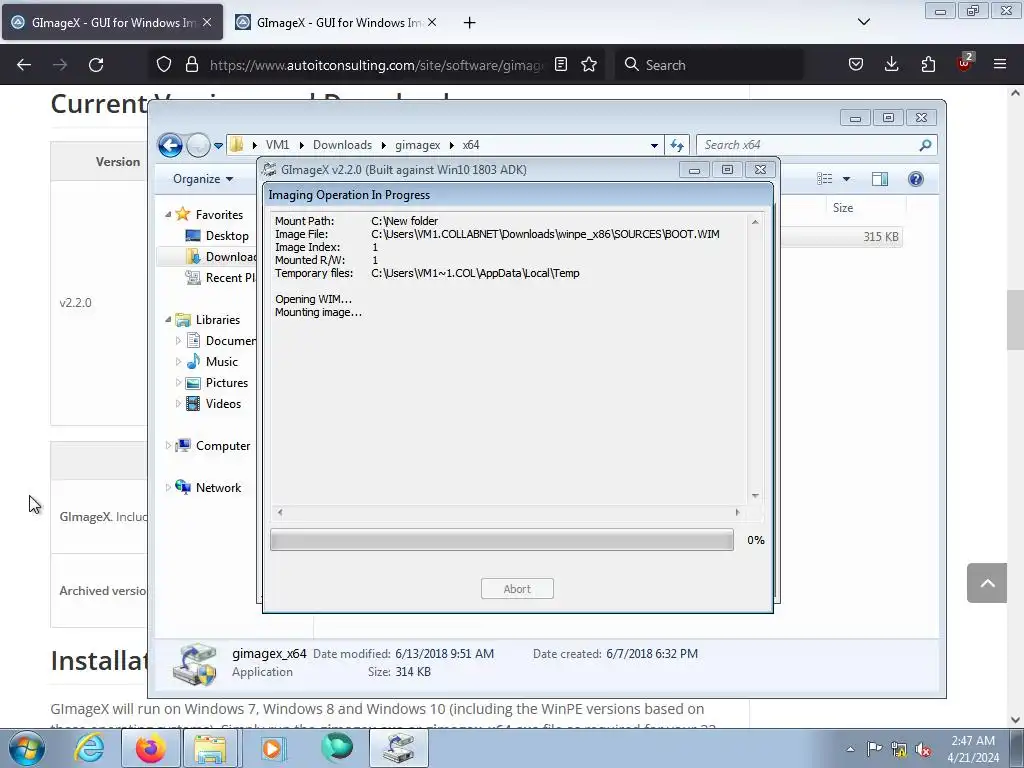The width and height of the screenshot is (1024, 768).
Task: Collapse the Libraries tree group
Action: click(x=168, y=319)
